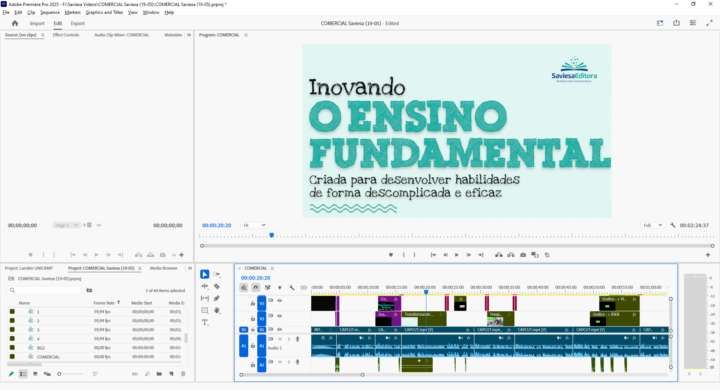Open Program Monitor button editor plus
The height and width of the screenshot is (390, 720).
(x=708, y=255)
